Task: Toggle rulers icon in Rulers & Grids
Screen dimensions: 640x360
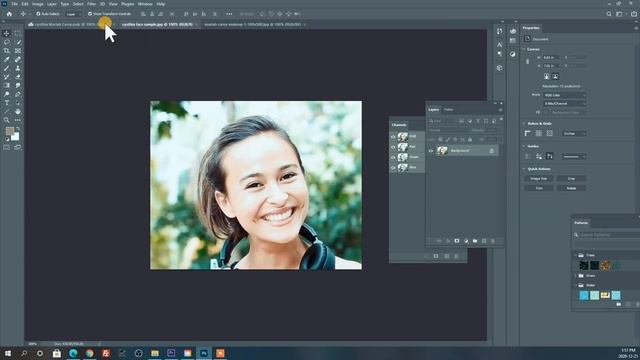Action: [528, 133]
